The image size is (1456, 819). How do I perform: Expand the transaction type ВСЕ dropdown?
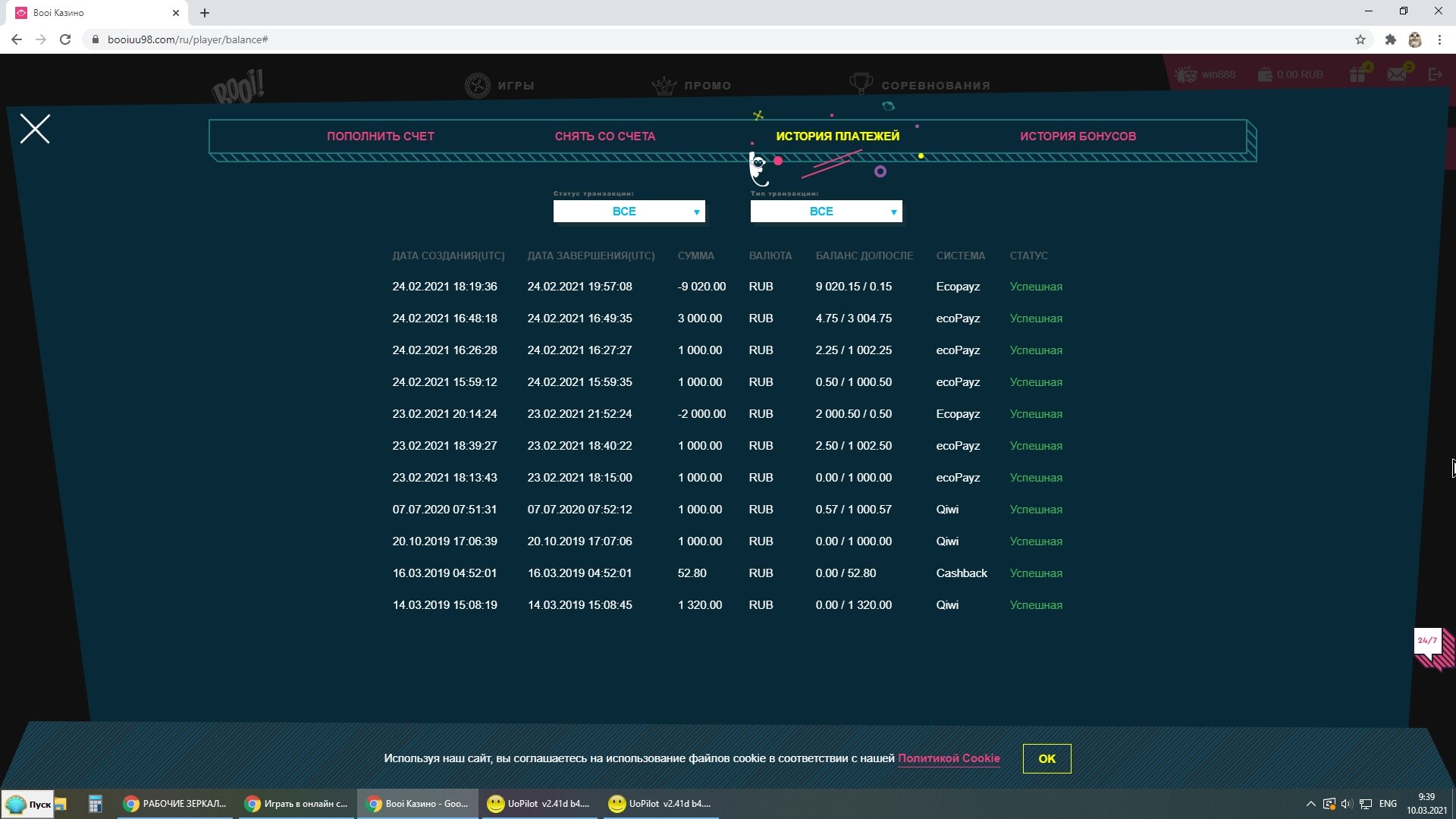[x=826, y=212]
